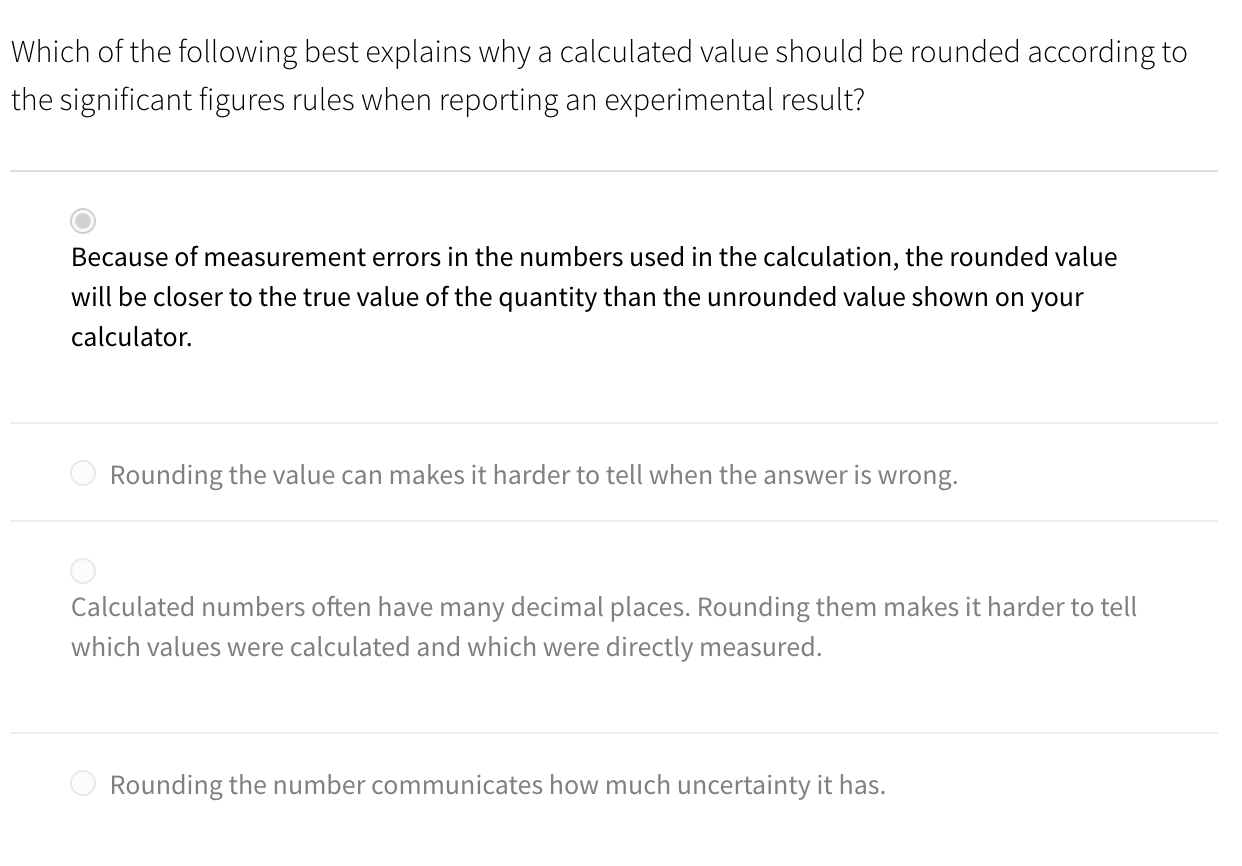Select the answer about calculated numbers having many decimal places

(603, 626)
